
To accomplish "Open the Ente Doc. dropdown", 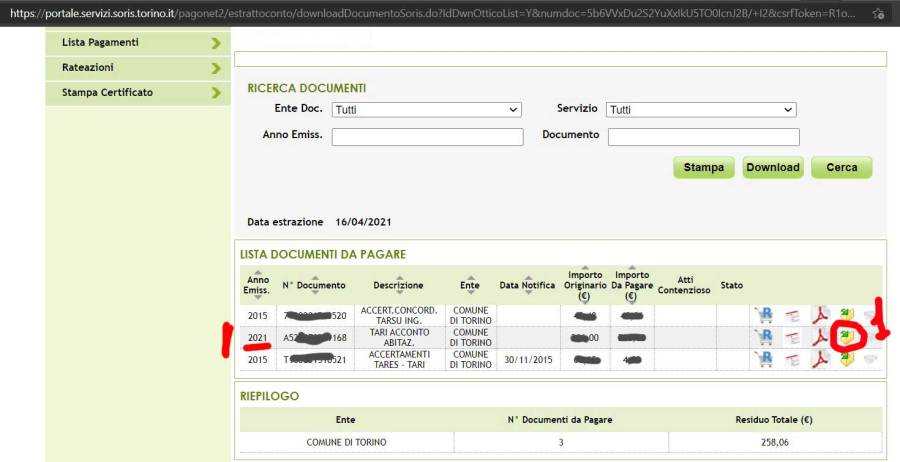I will tap(427, 110).
